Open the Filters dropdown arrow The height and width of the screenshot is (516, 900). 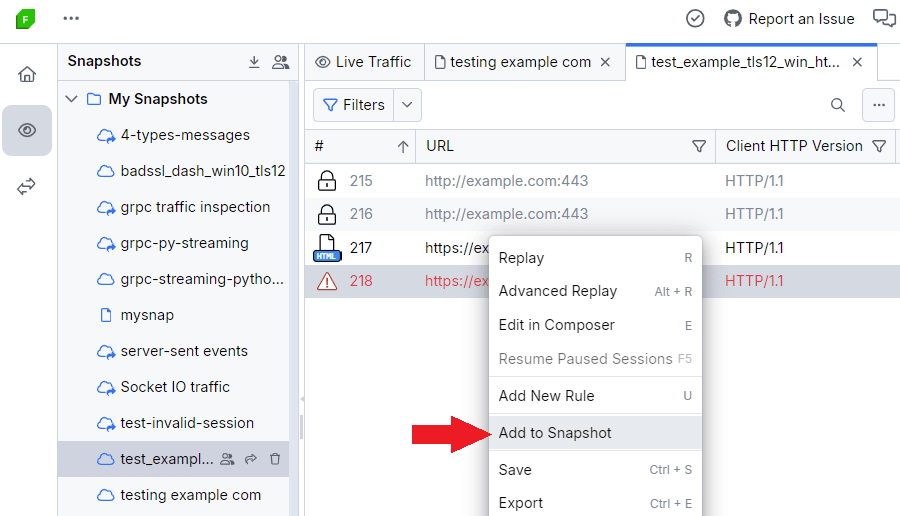coord(407,105)
